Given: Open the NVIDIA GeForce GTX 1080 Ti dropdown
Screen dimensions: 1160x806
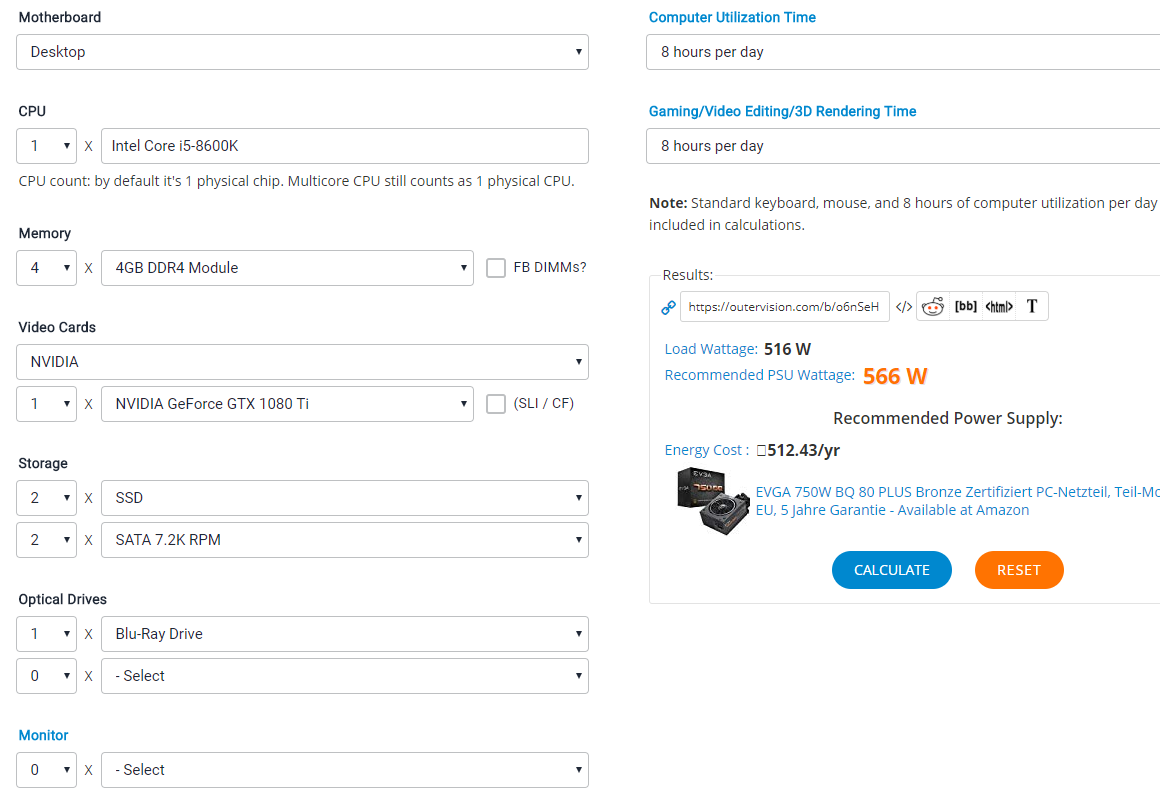Looking at the screenshot, I should click(287, 404).
